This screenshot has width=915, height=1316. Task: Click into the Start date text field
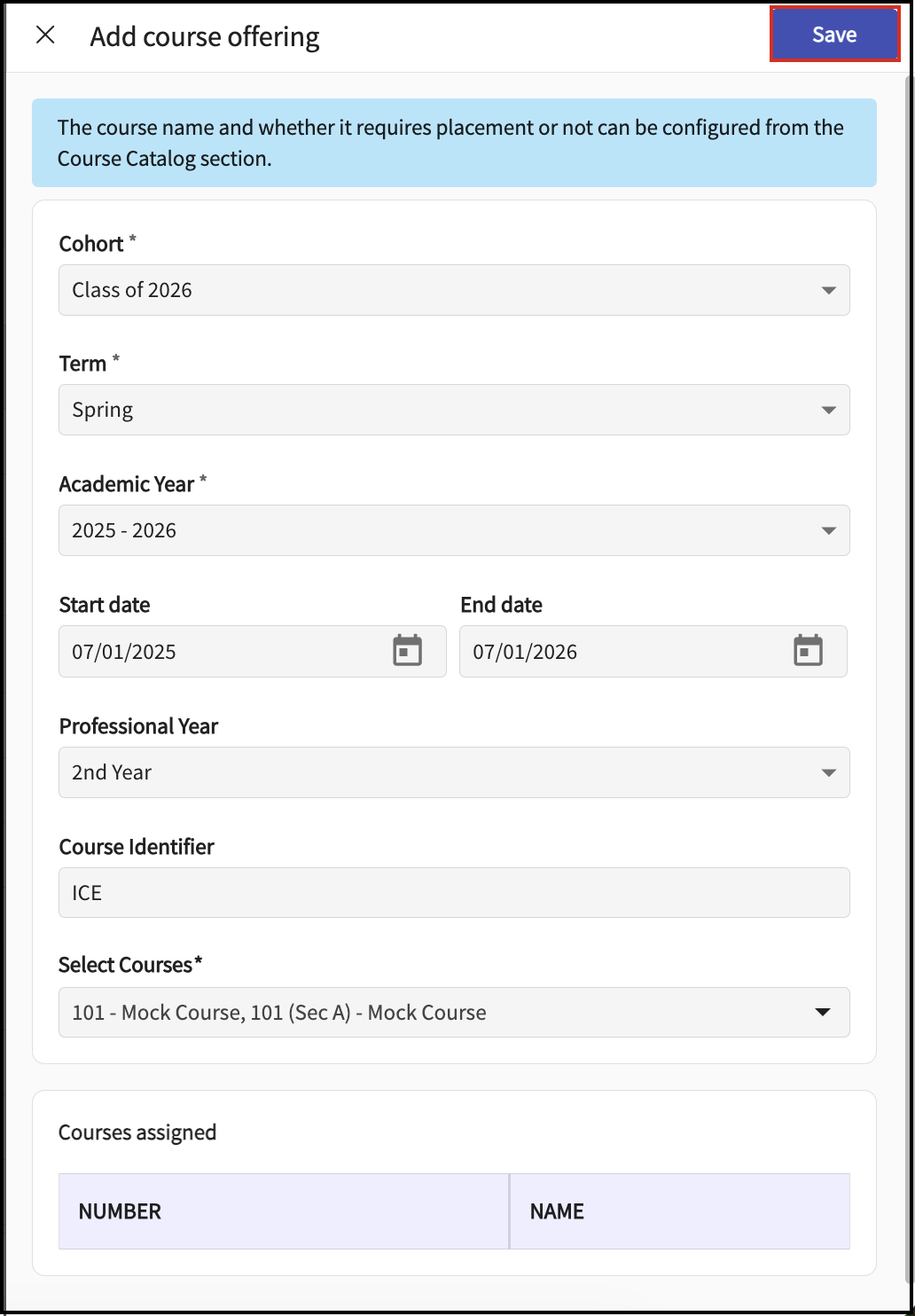click(x=222, y=652)
